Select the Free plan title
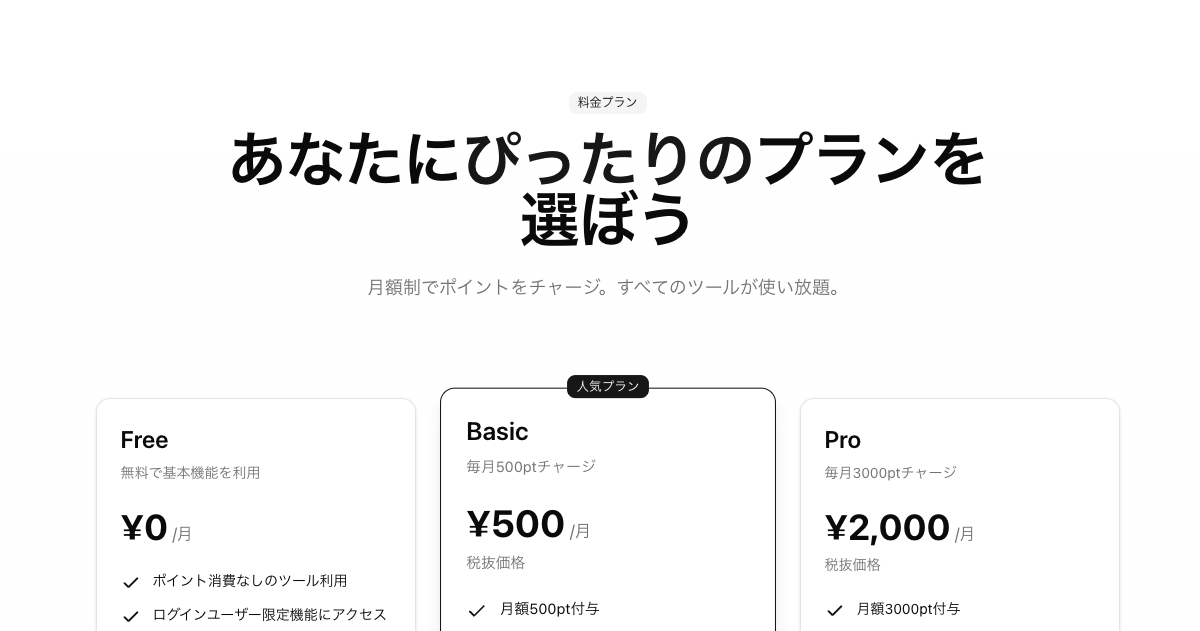The image size is (1200, 631). point(144,440)
